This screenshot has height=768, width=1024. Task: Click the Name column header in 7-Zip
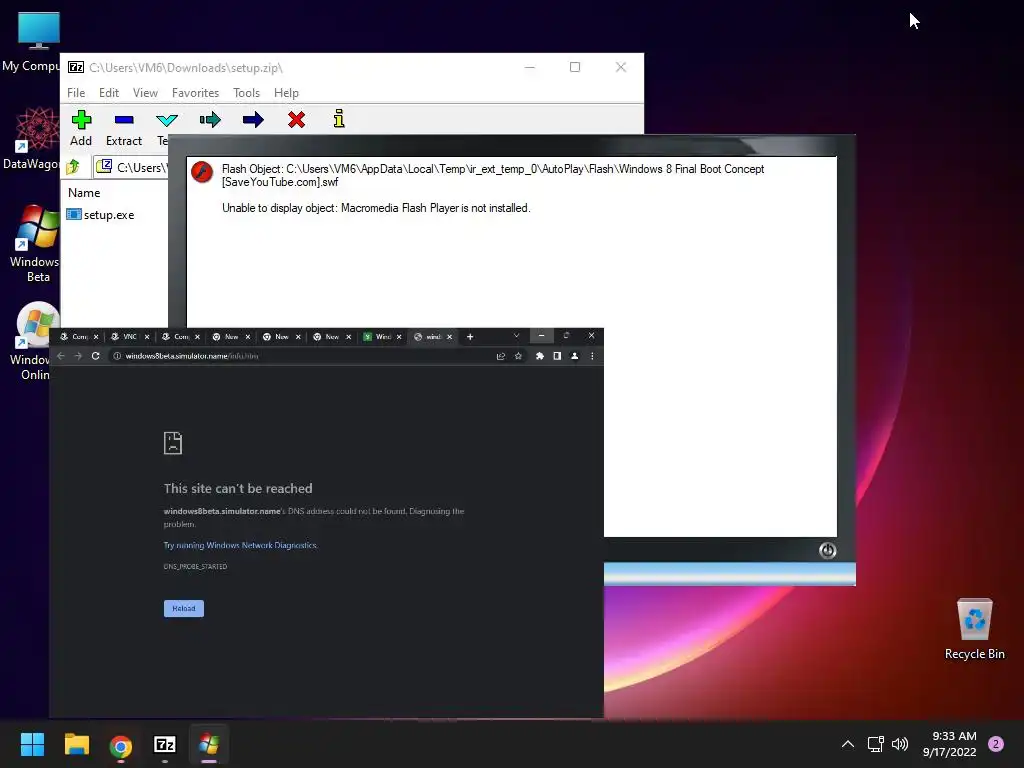[84, 193]
